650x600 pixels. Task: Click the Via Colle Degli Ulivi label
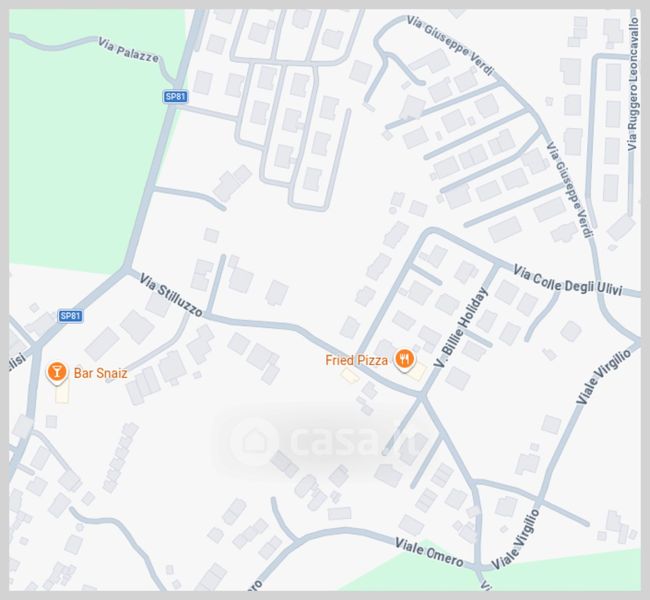click(x=568, y=281)
